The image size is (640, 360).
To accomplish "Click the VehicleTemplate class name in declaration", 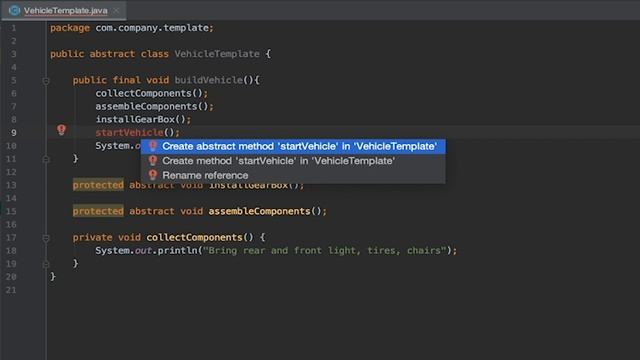I will [217, 54].
